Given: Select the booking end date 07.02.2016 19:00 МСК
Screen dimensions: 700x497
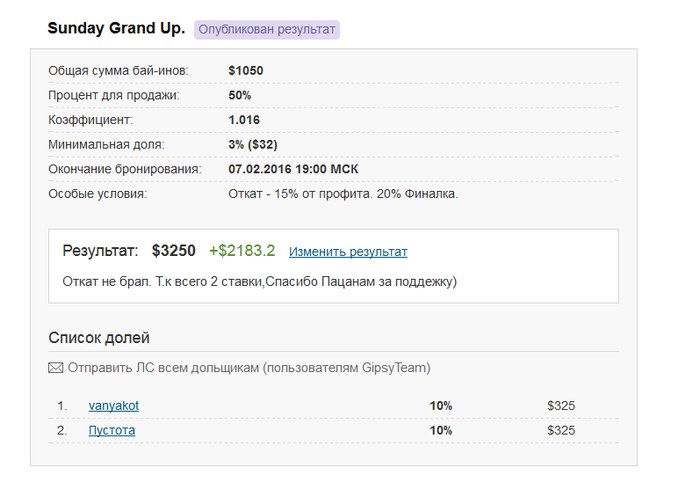Looking at the screenshot, I should 301,169.
